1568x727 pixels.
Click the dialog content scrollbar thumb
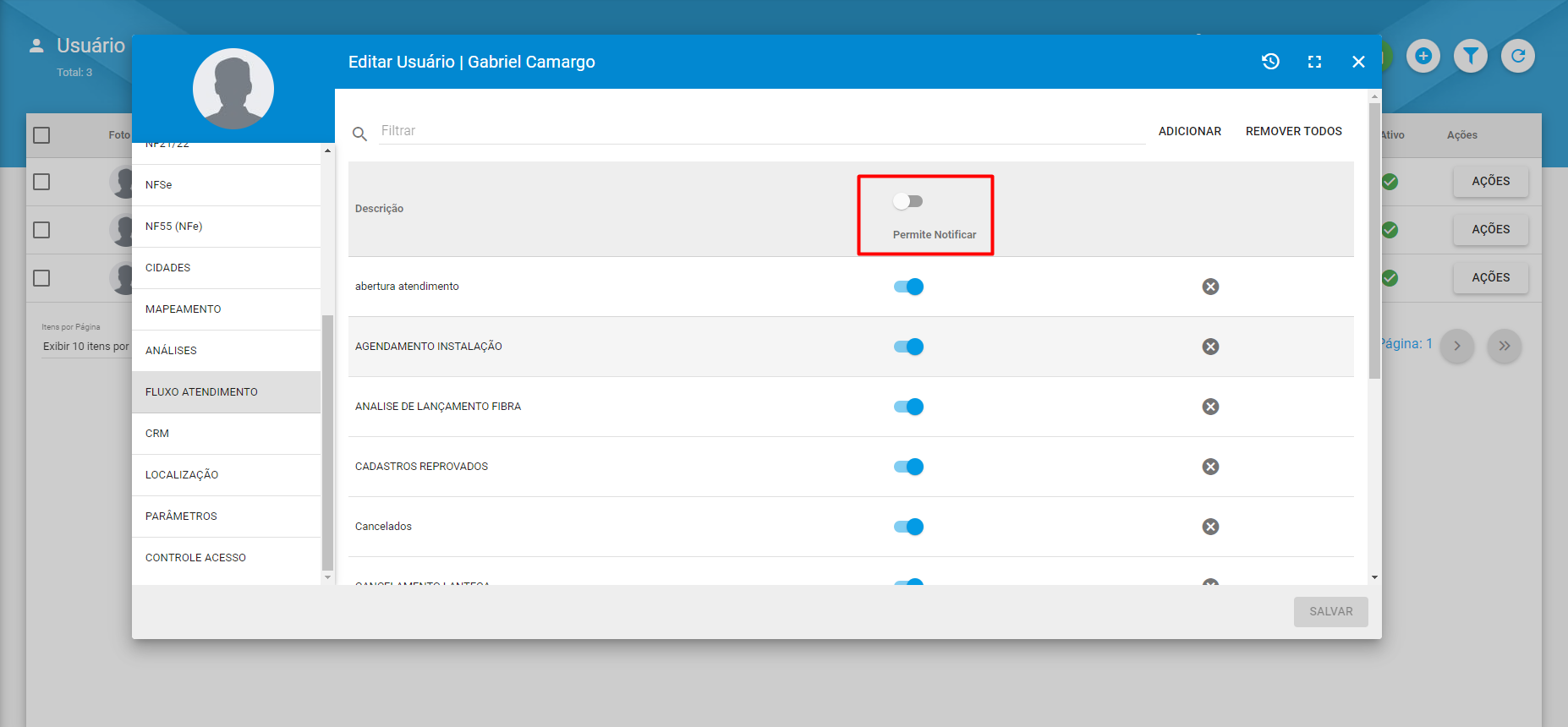[x=1374, y=241]
